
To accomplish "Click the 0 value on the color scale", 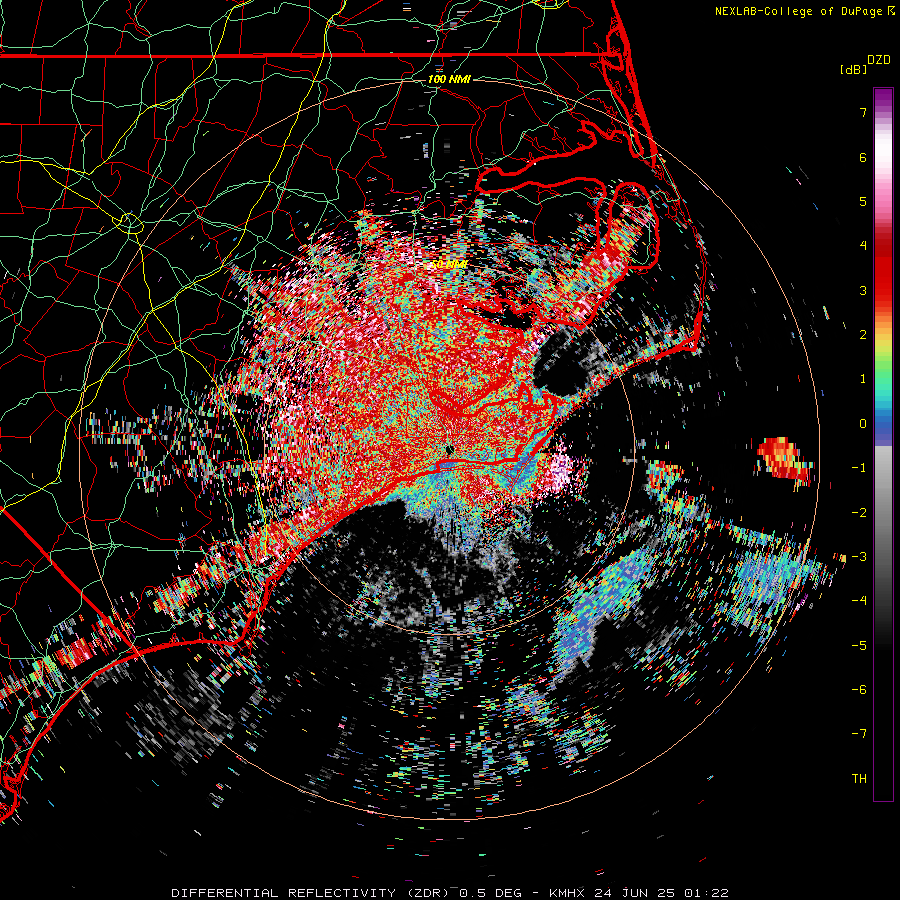I will (x=863, y=424).
